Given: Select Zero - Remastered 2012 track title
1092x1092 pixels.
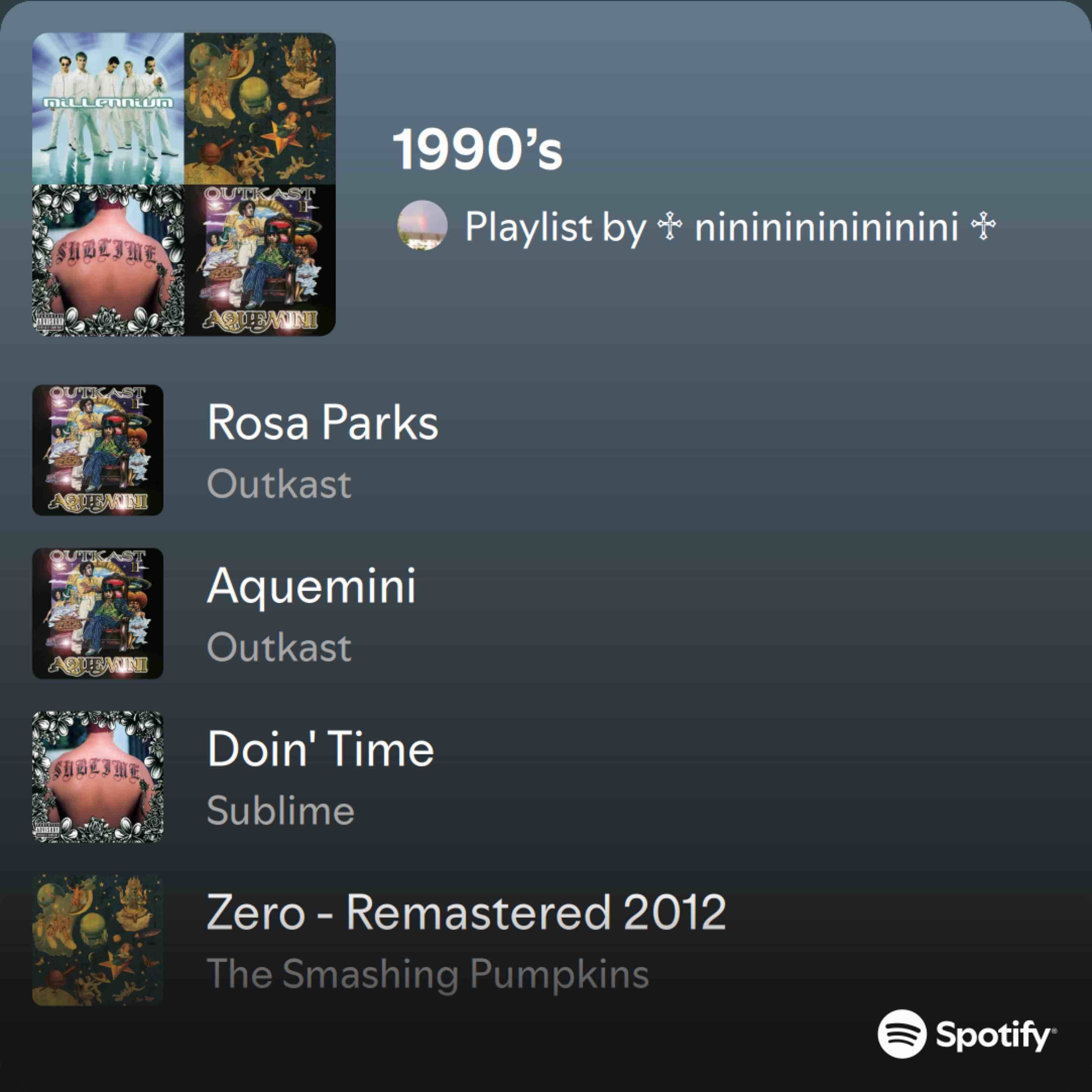Looking at the screenshot, I should (x=466, y=912).
